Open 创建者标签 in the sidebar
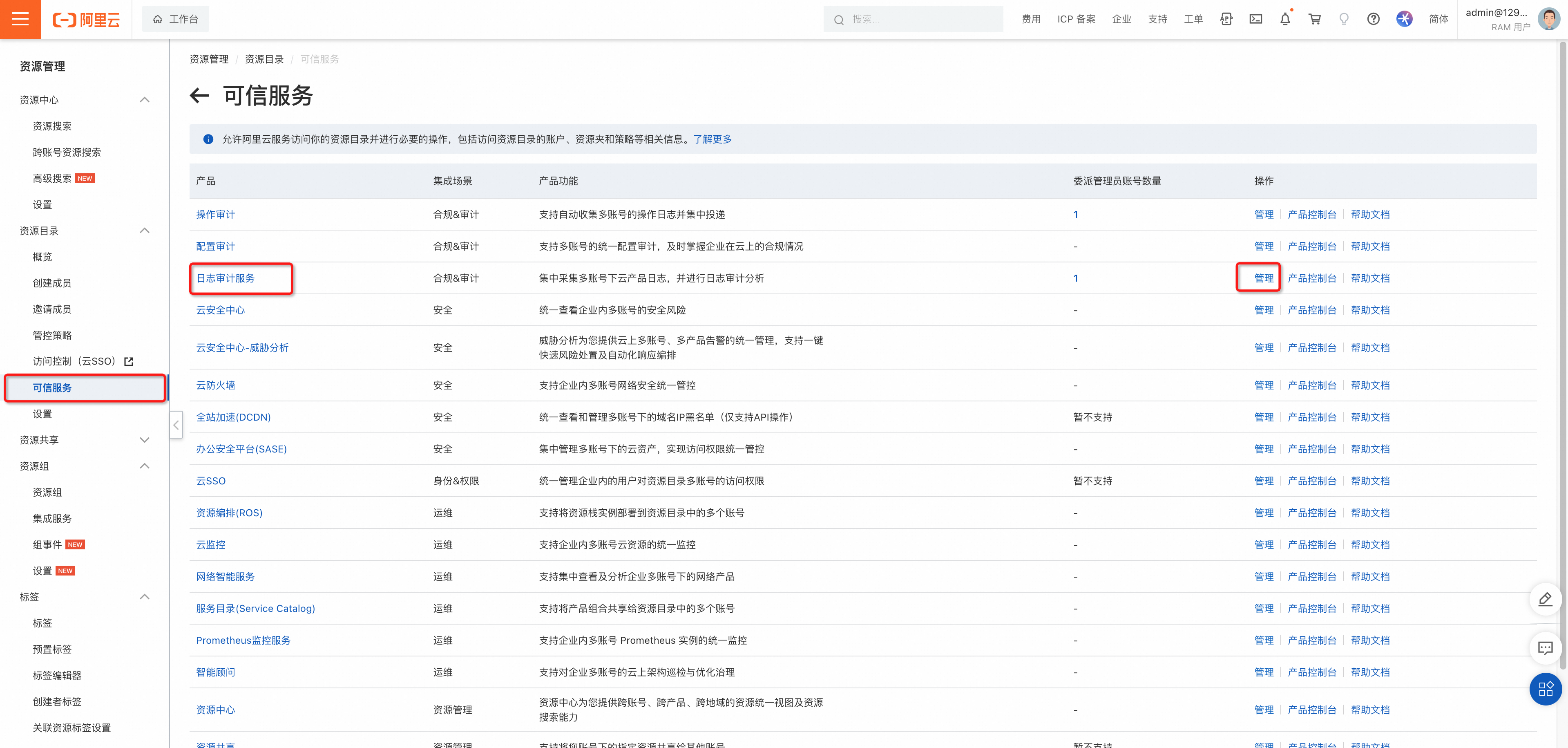Viewport: 1568px width, 748px height. click(57, 702)
